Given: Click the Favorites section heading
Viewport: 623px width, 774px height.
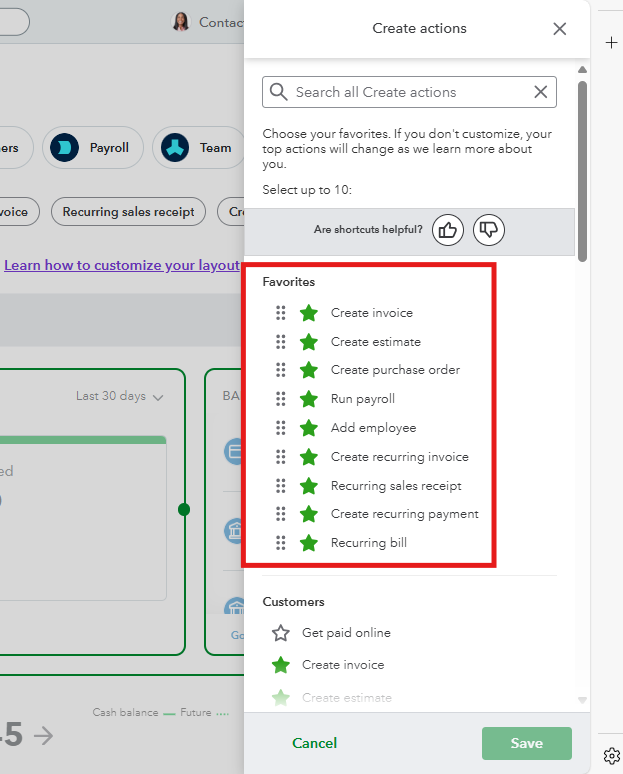Looking at the screenshot, I should 289,282.
